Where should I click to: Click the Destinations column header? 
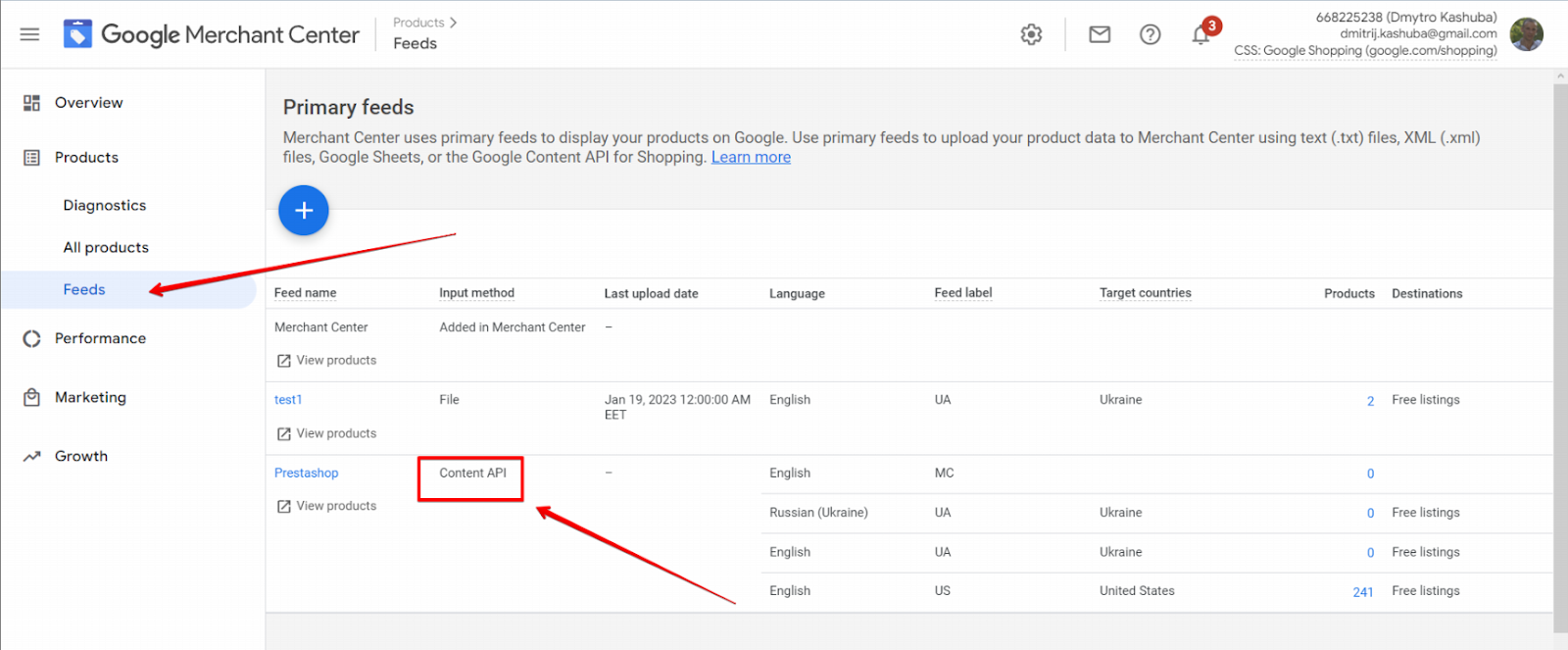(x=1427, y=293)
